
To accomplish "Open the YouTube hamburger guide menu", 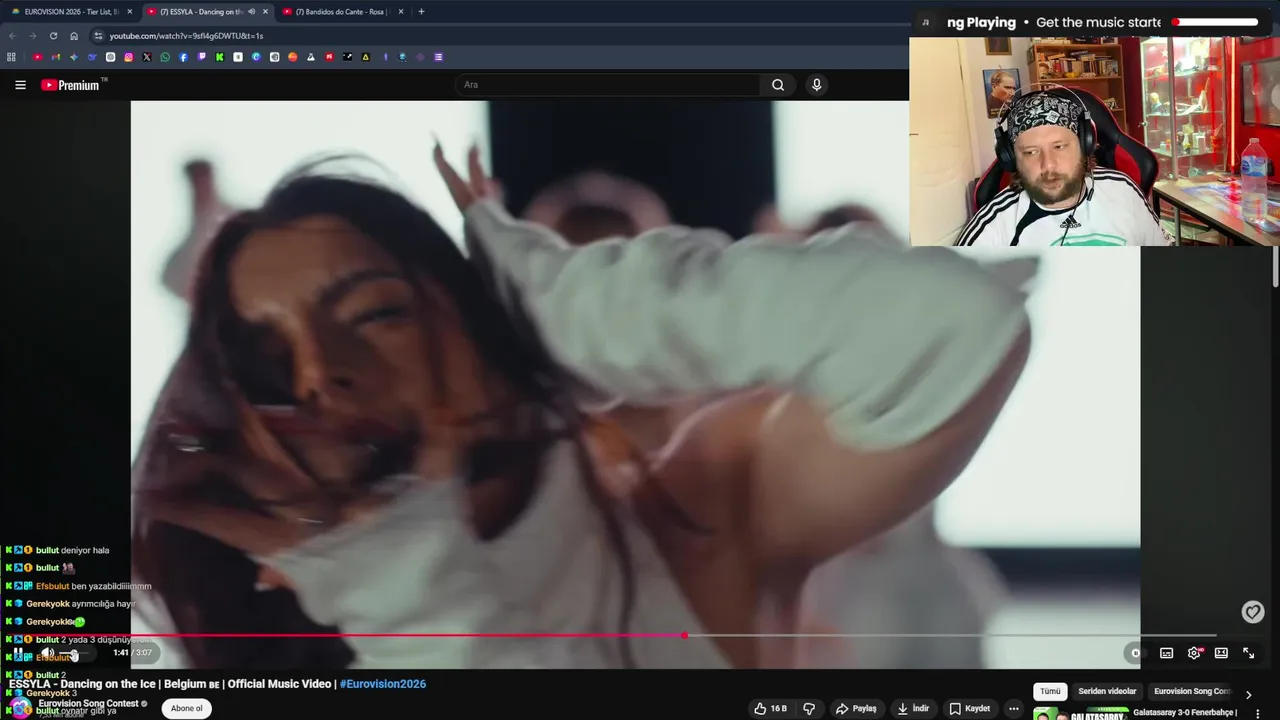I will point(20,85).
